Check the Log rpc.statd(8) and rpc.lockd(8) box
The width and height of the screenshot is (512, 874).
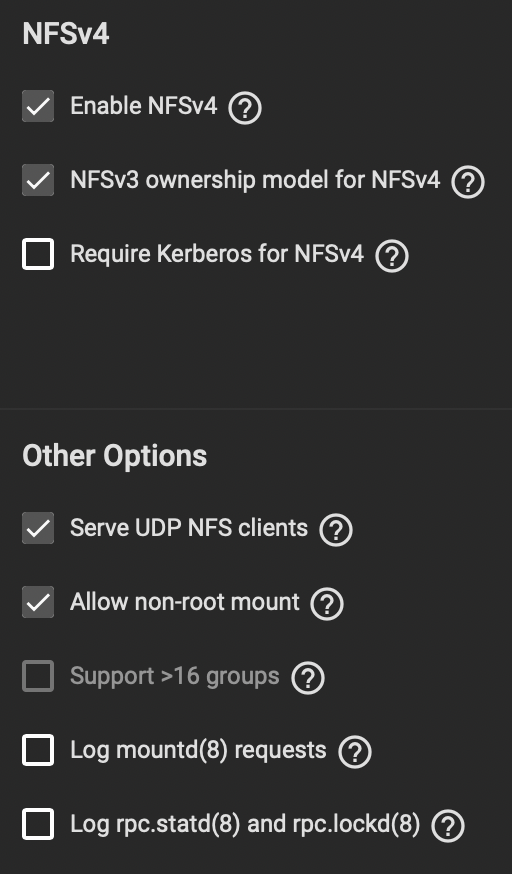click(x=38, y=824)
